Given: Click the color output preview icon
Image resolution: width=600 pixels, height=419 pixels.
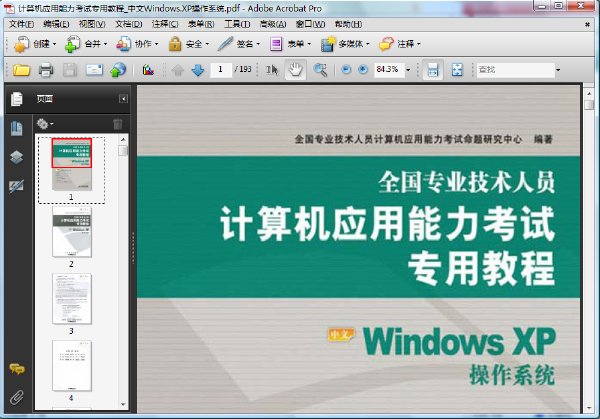Looking at the screenshot, I should tap(148, 70).
